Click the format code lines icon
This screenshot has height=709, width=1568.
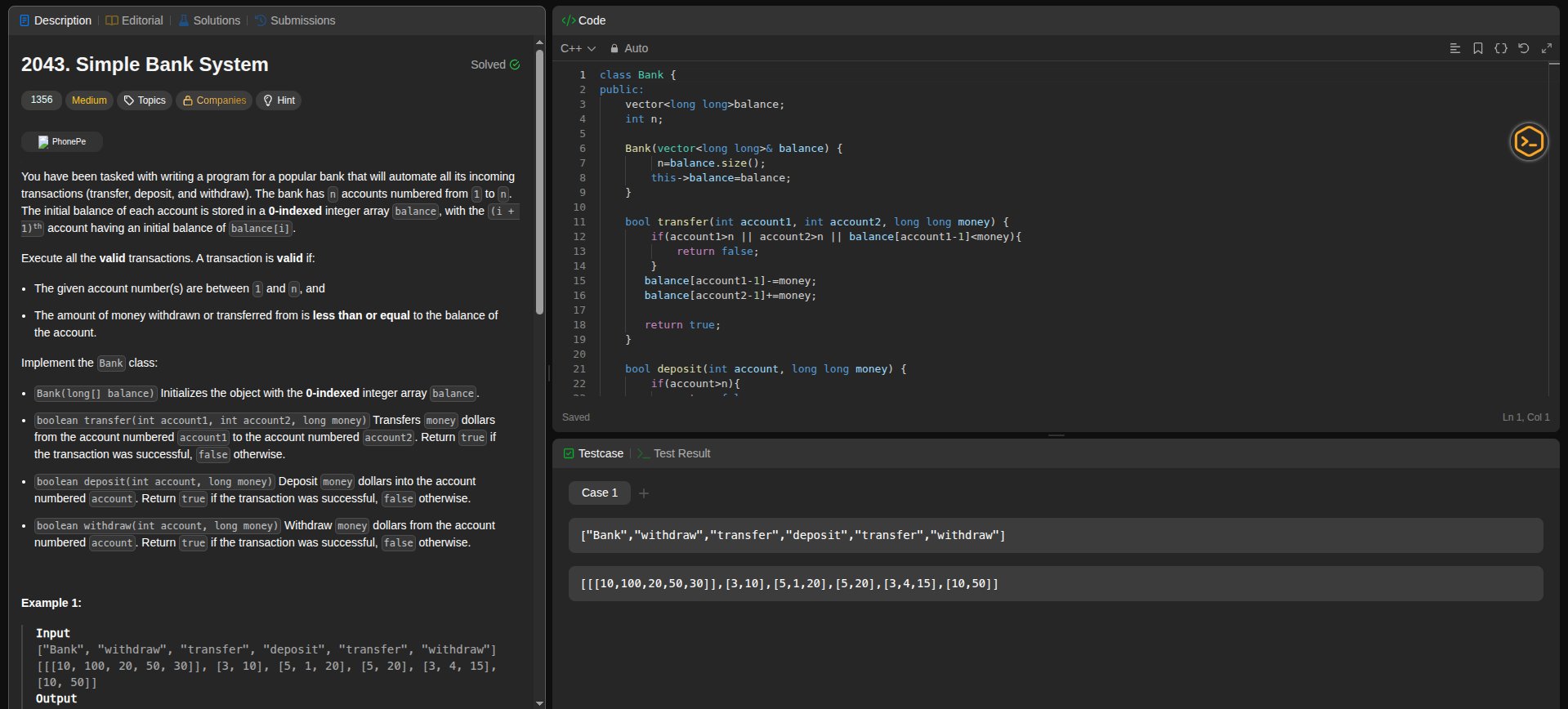pos(1454,48)
